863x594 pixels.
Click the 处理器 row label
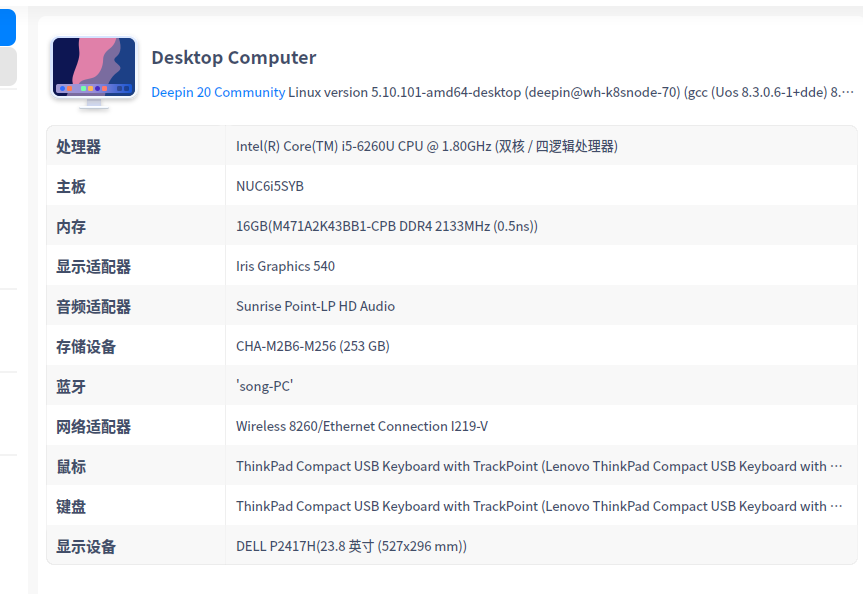click(79, 146)
